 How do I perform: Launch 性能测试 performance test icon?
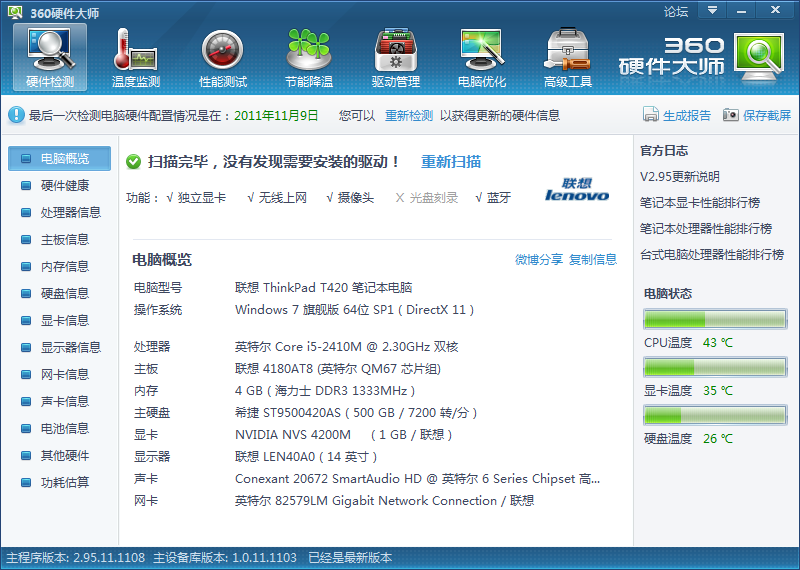(x=222, y=58)
